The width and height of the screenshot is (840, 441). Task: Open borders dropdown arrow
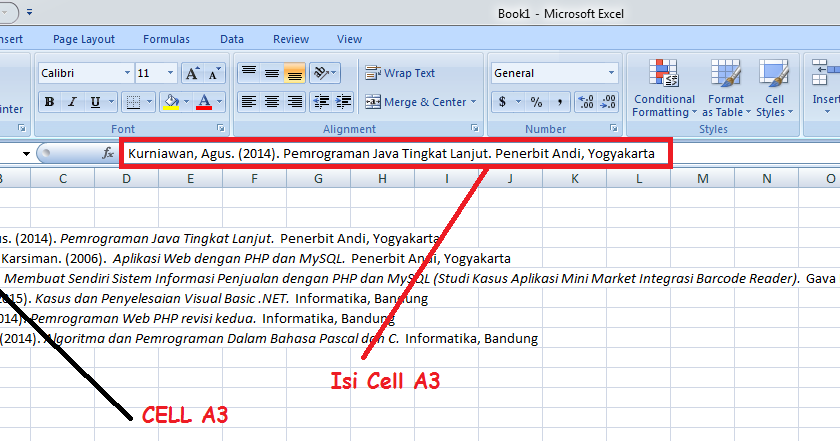[x=149, y=102]
